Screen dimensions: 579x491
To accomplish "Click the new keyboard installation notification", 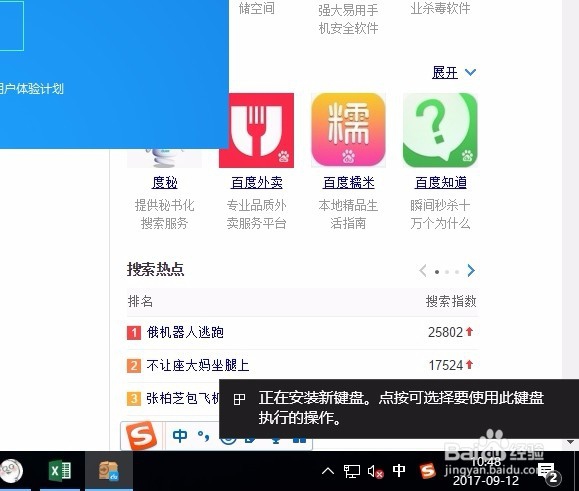I will click(x=399, y=409).
